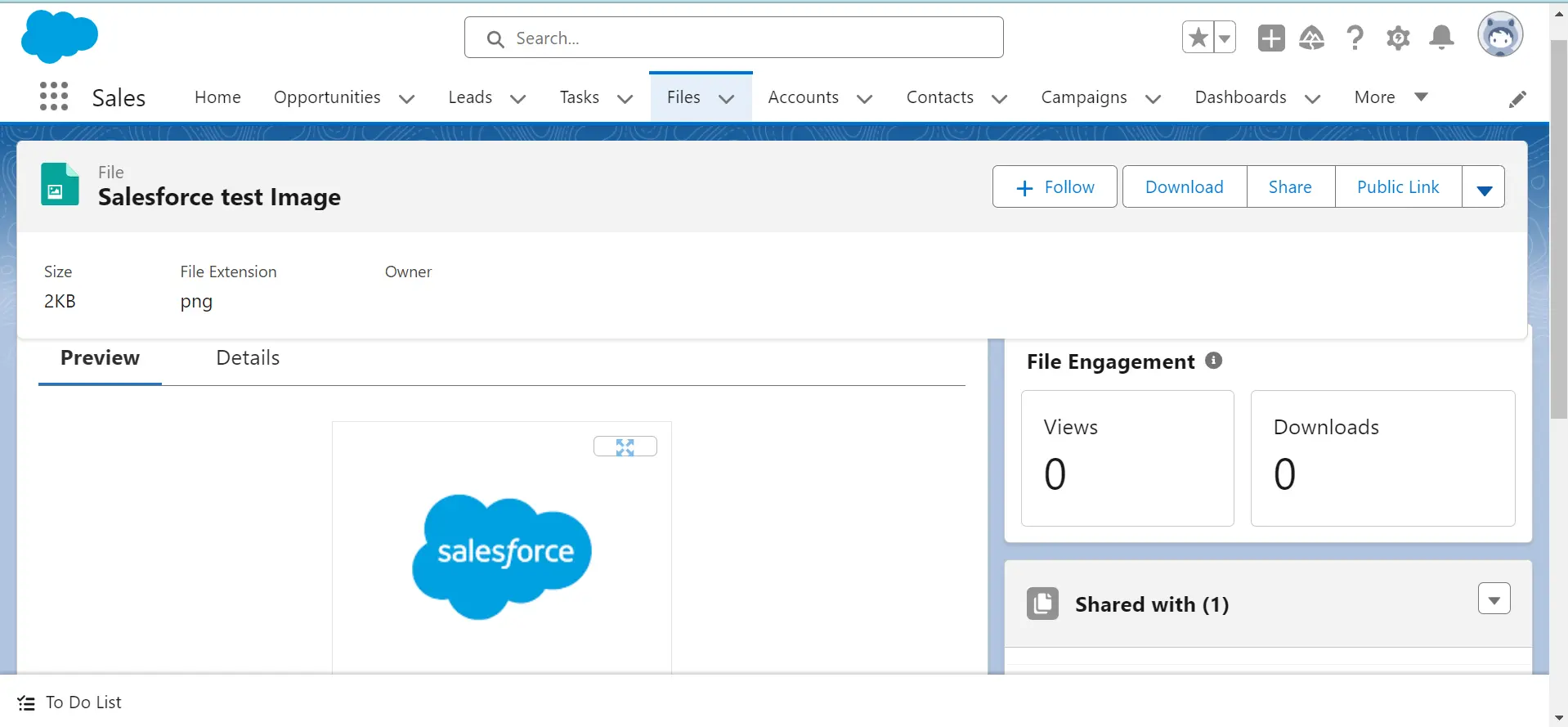Open the Setup gear menu
1568x727 pixels.
pyautogui.click(x=1398, y=38)
